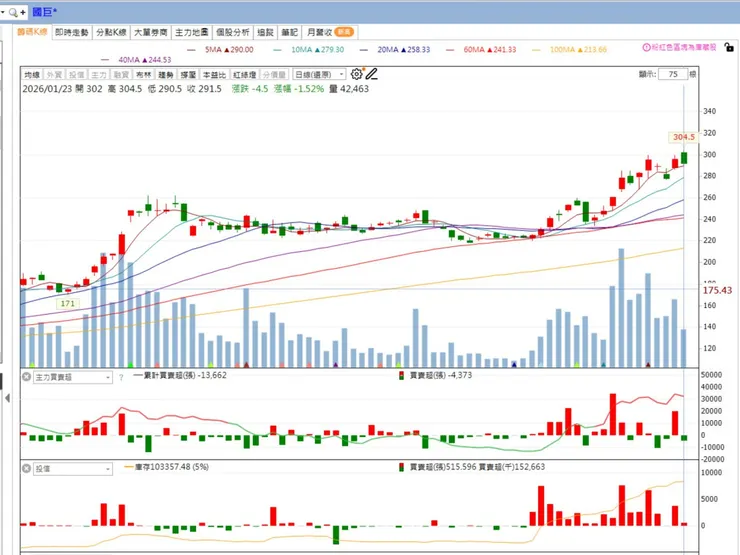Click the 40MA purple line swatch
The image size is (740, 555).
point(105,60)
